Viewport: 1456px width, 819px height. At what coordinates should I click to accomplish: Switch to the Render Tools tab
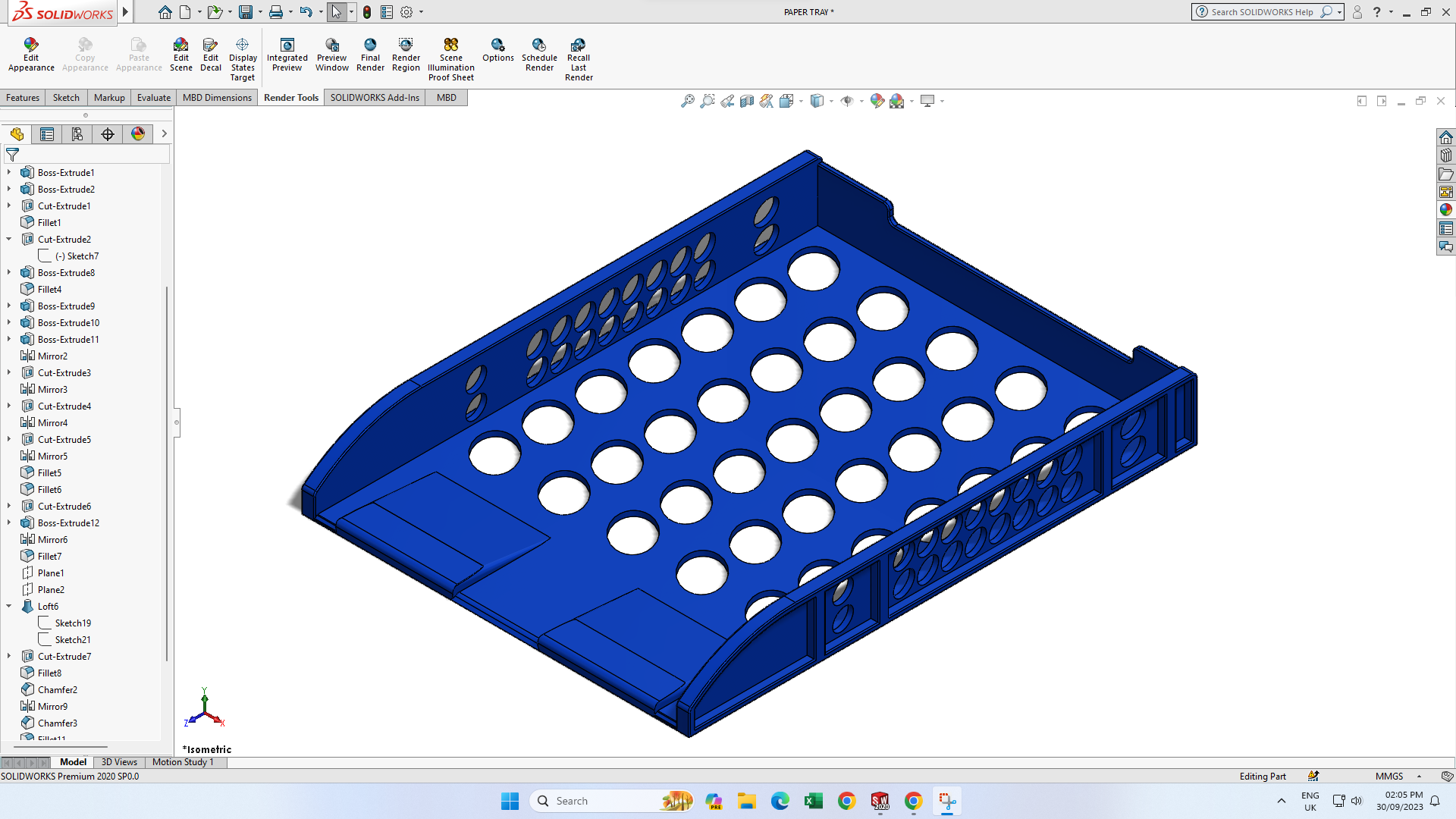[x=291, y=97]
